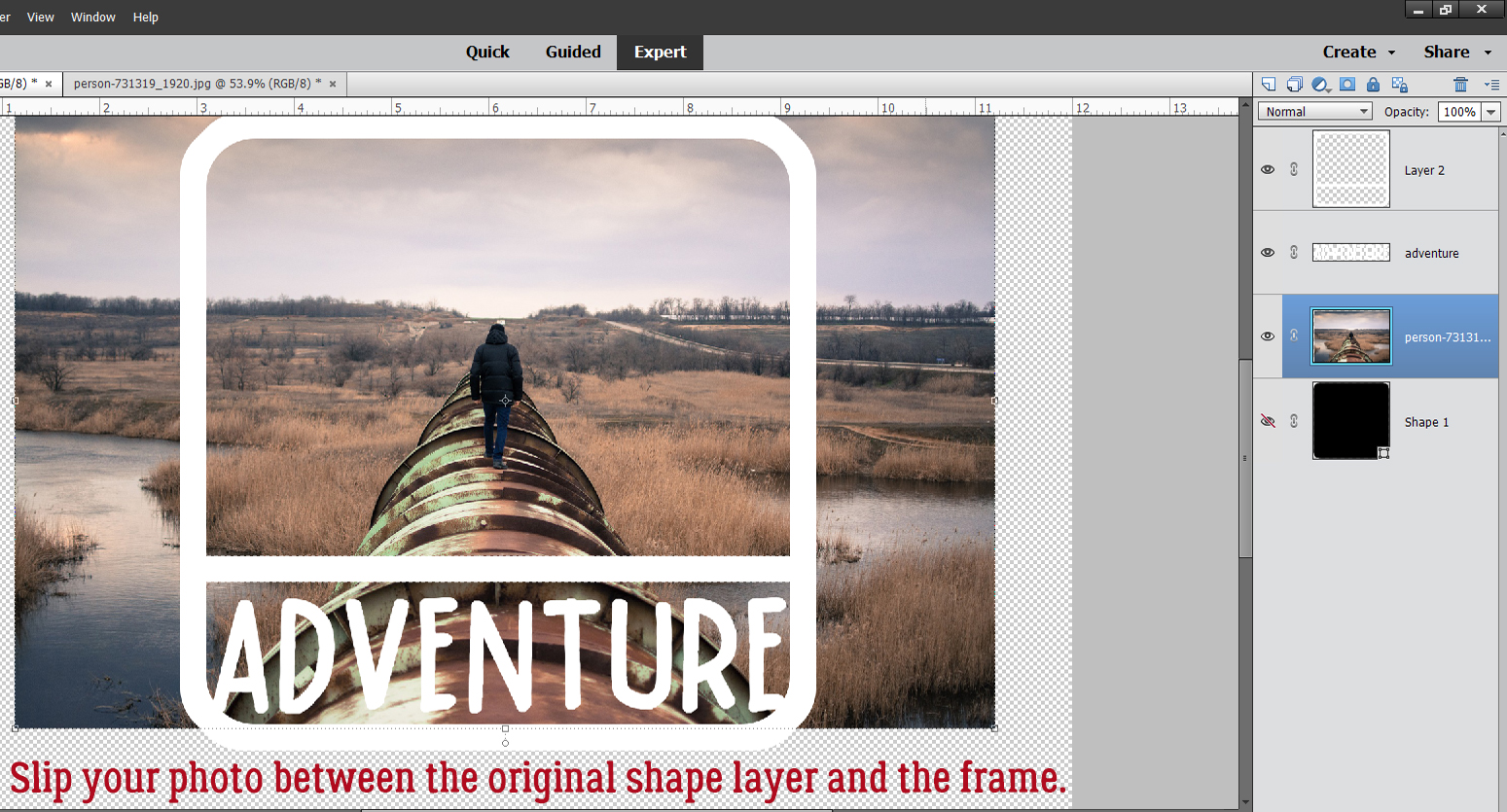
Task: Click canvas vertical scrollbar down arrow
Action: click(x=1245, y=803)
